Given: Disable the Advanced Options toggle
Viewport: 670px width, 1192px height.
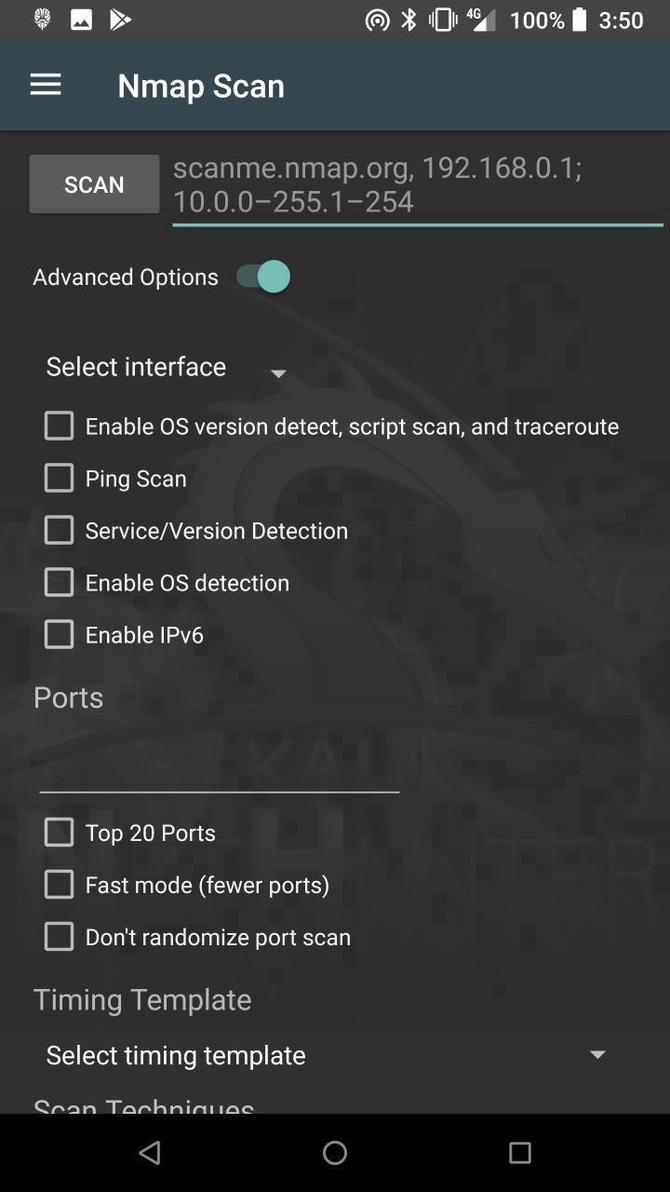Looking at the screenshot, I should coord(260,276).
